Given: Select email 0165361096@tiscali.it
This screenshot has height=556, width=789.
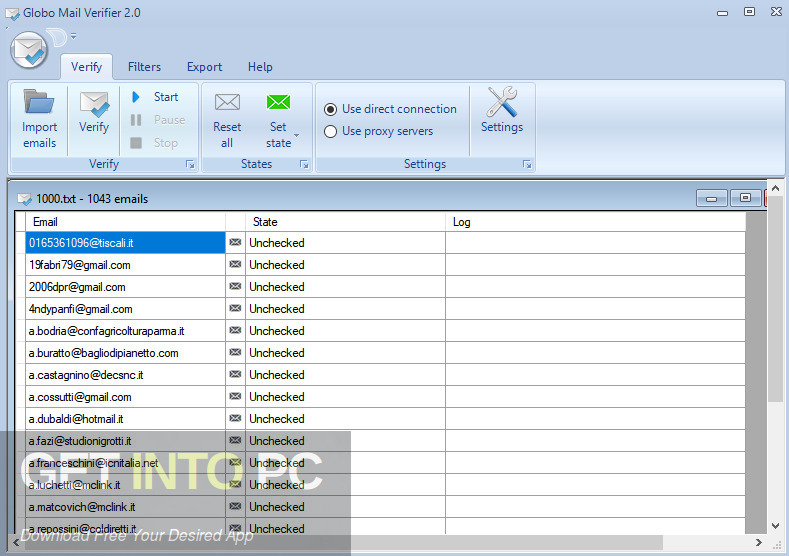Looking at the screenshot, I should click(x=125, y=243).
